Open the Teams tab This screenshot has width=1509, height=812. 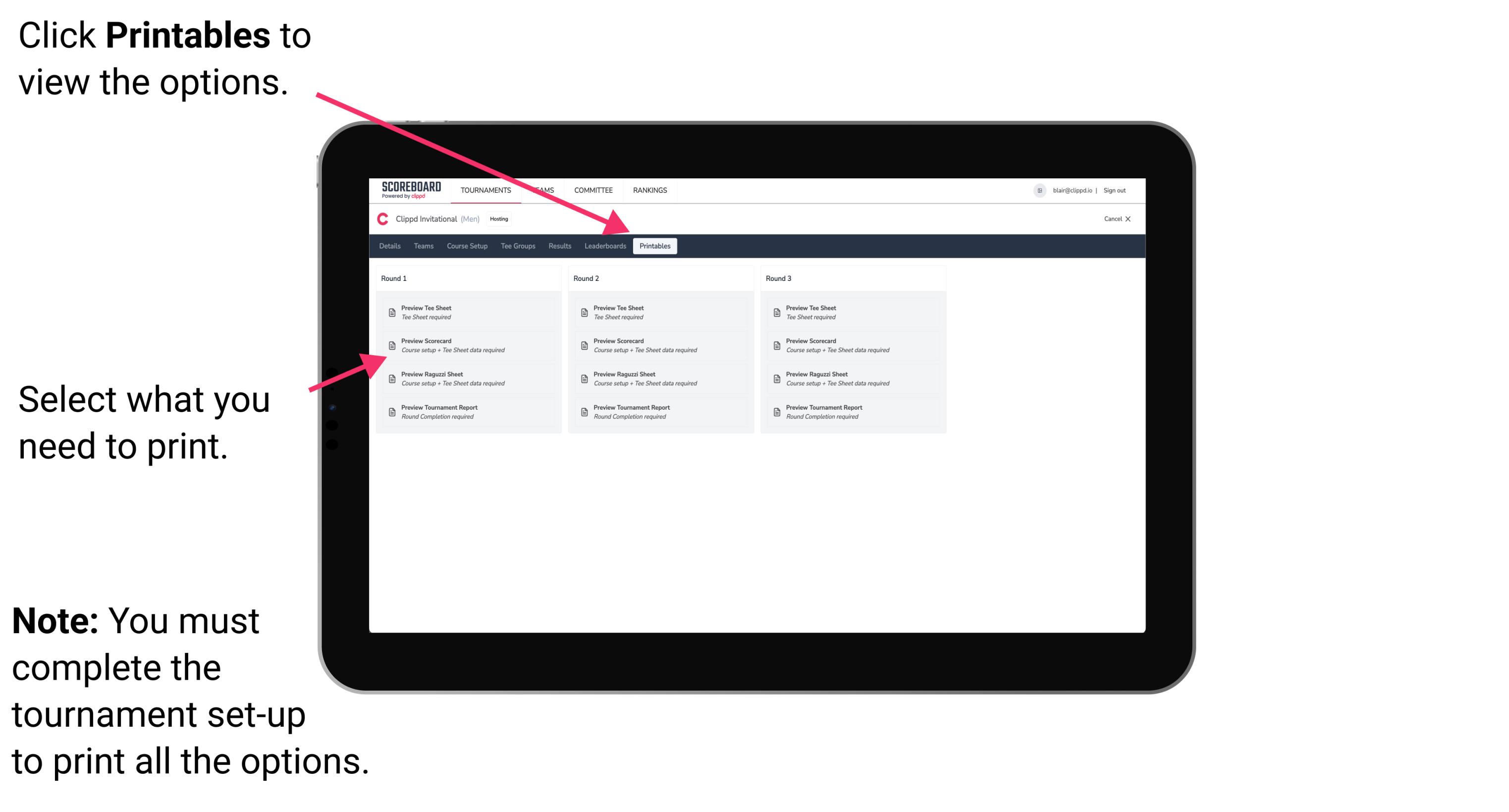tap(416, 246)
